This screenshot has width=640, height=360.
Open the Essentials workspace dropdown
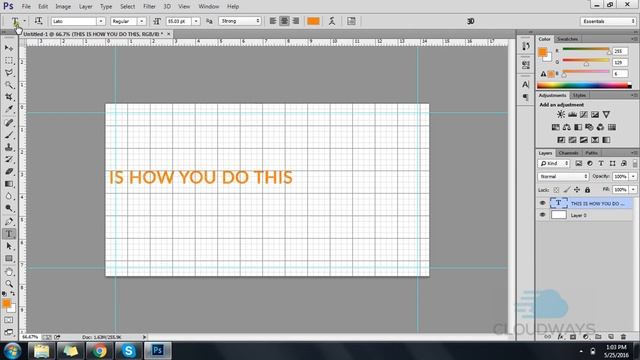[x=608, y=21]
